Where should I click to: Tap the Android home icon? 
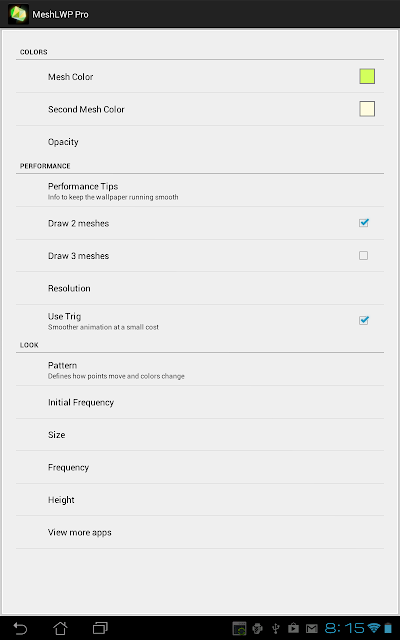[x=60, y=628]
